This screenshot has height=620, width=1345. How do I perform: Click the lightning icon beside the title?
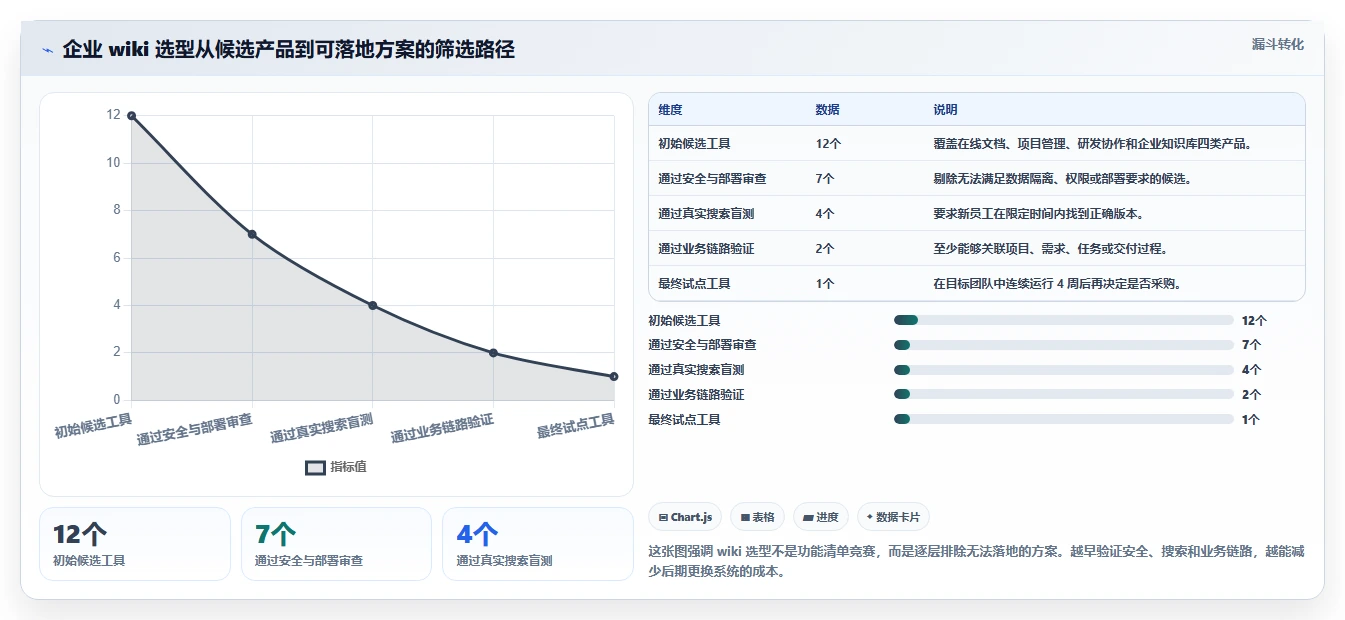coord(48,50)
